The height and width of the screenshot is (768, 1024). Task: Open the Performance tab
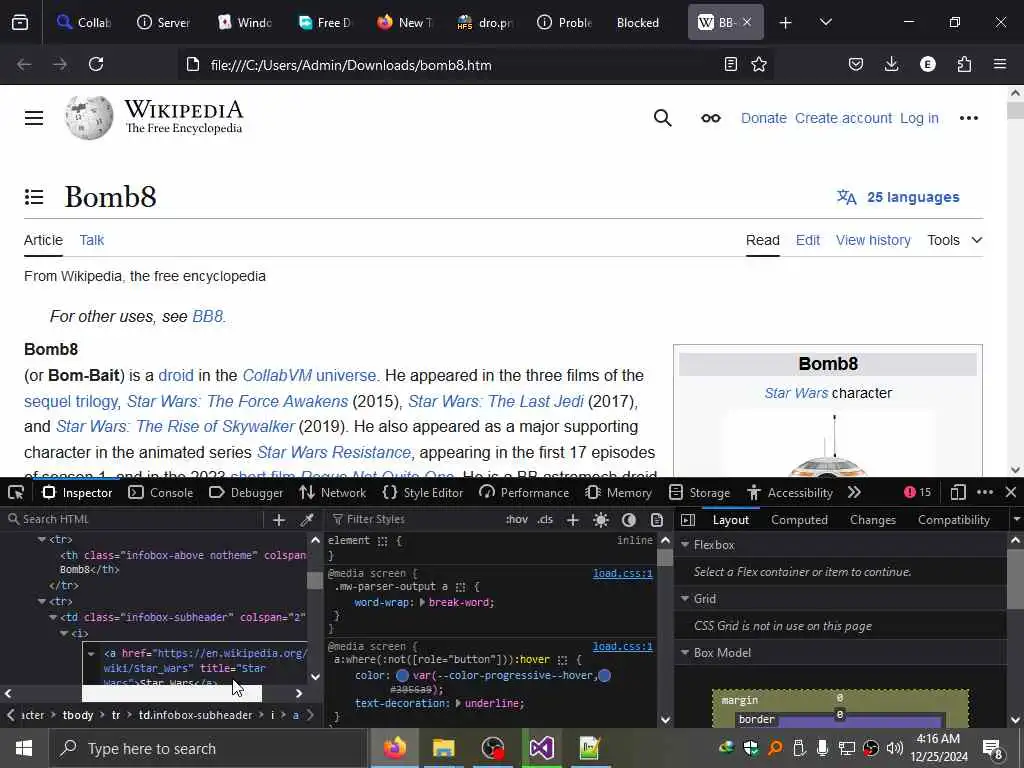(x=524, y=492)
